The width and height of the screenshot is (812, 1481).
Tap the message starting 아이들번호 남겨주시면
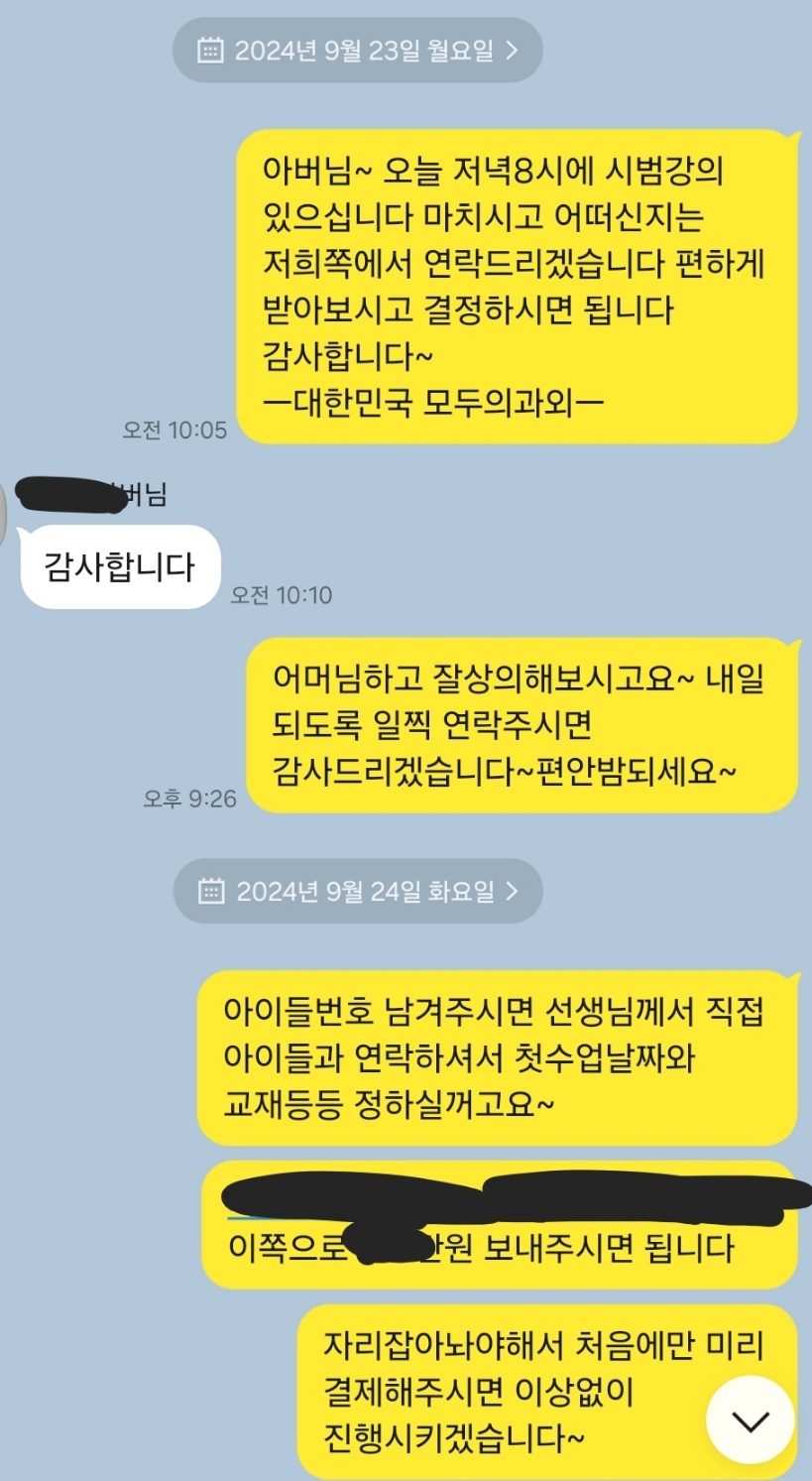pyautogui.click(x=497, y=1058)
